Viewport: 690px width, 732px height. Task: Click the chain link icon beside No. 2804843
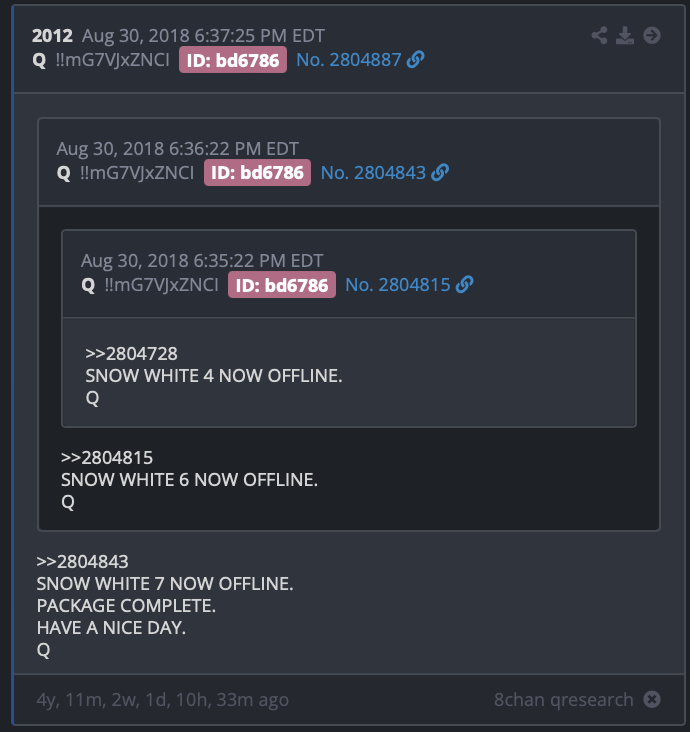[x=440, y=172]
